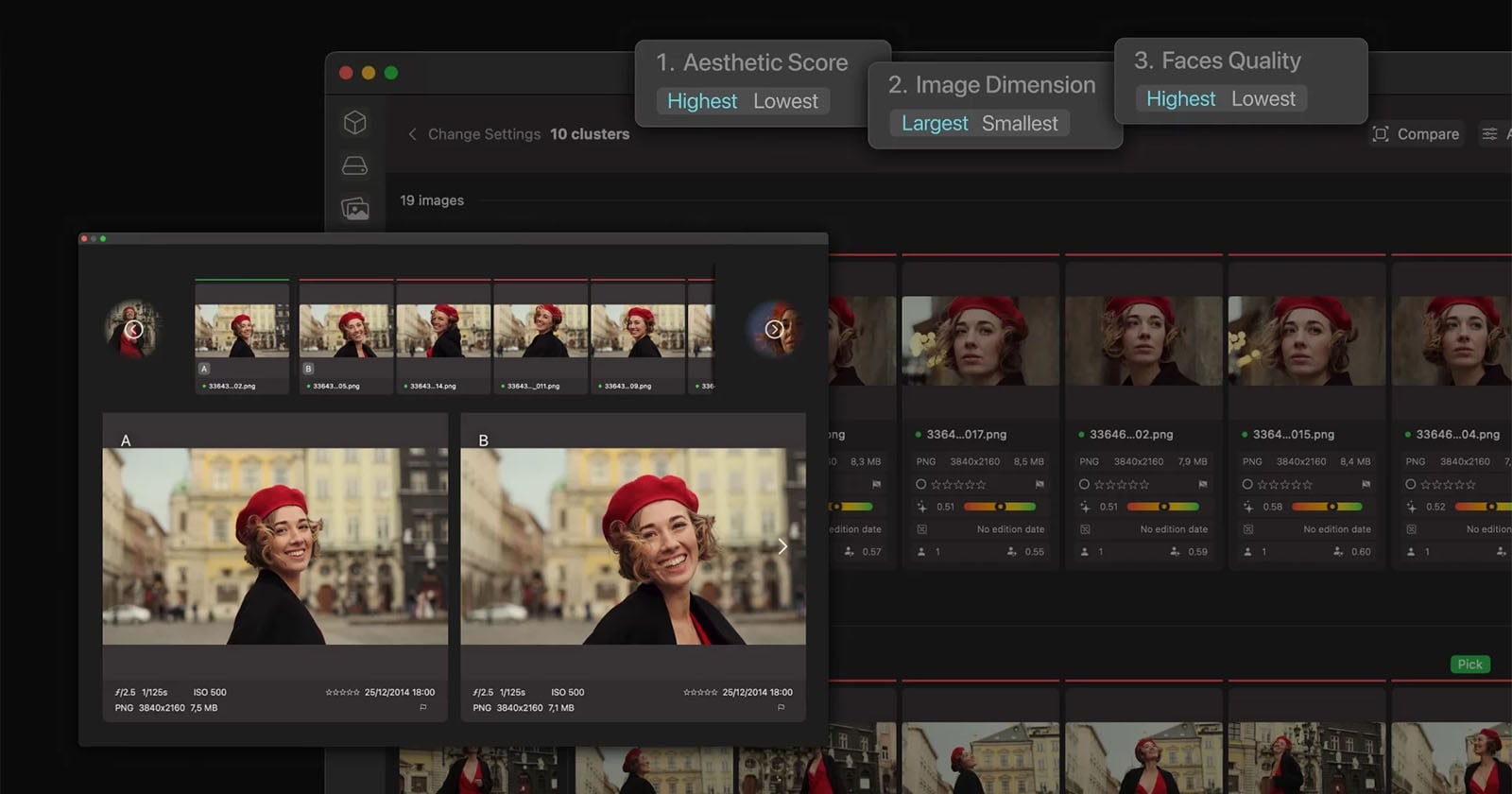The height and width of the screenshot is (794, 1512).
Task: Set Aesthetic Score to Lowest
Action: point(785,101)
